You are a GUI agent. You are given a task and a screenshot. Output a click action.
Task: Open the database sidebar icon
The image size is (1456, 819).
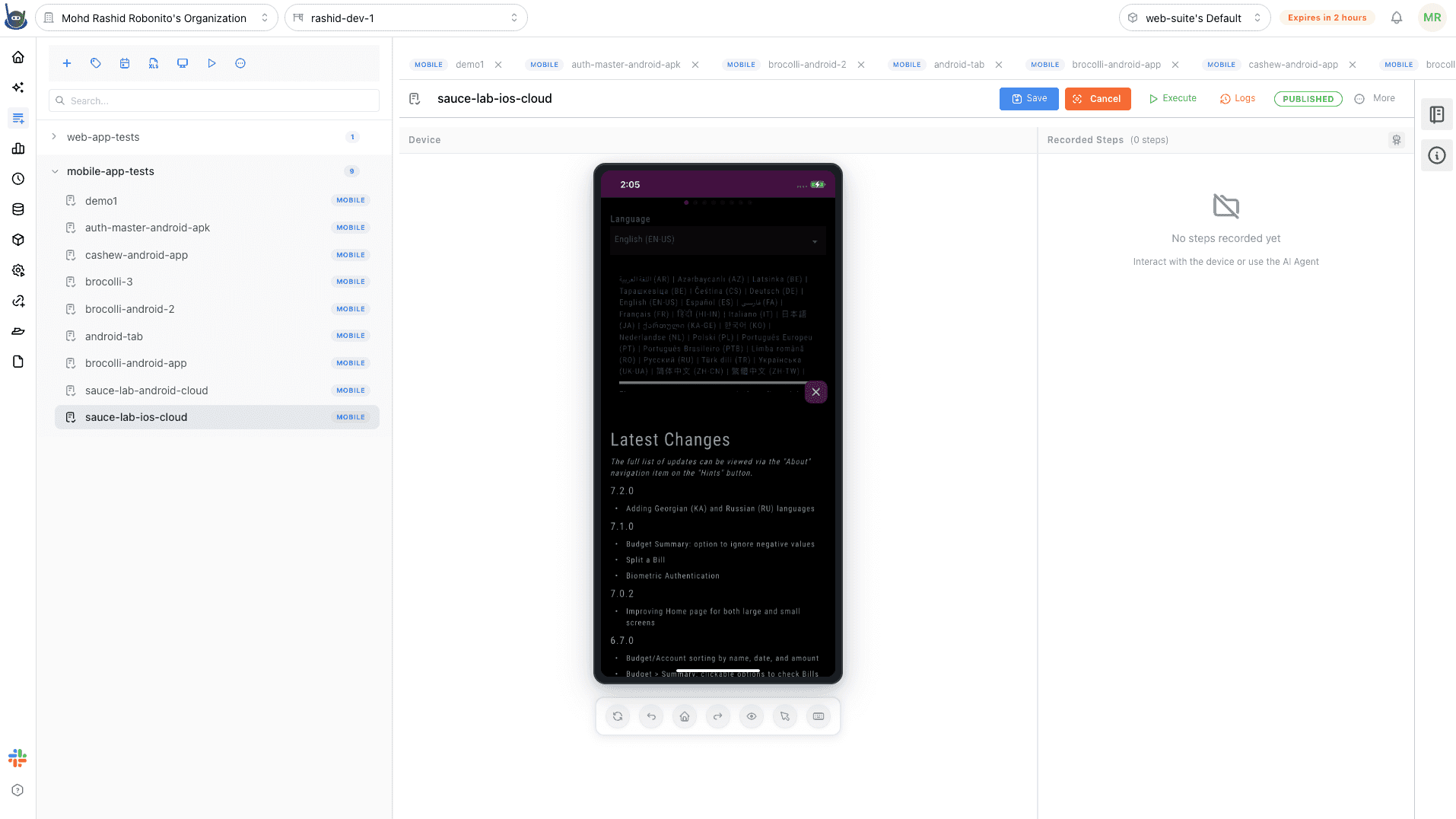point(18,209)
